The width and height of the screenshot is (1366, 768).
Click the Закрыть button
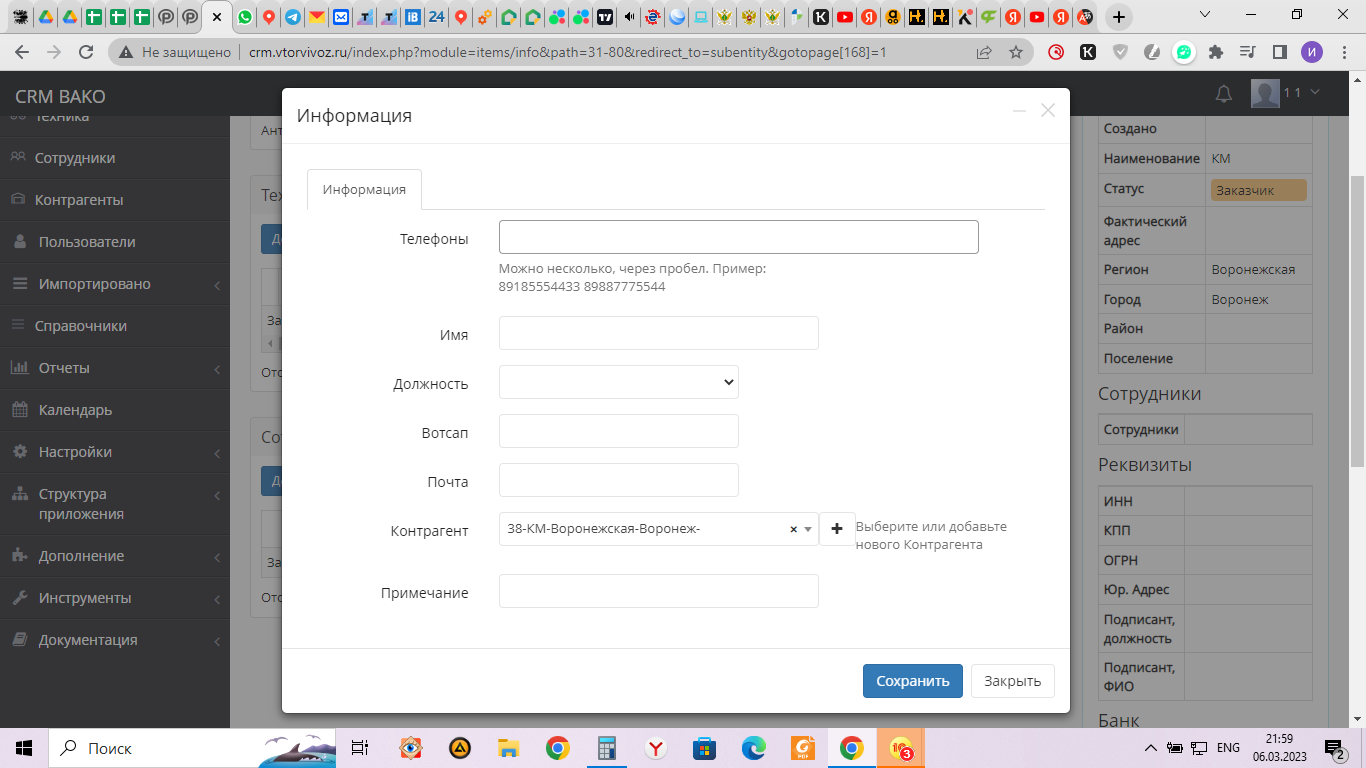tap(1013, 681)
